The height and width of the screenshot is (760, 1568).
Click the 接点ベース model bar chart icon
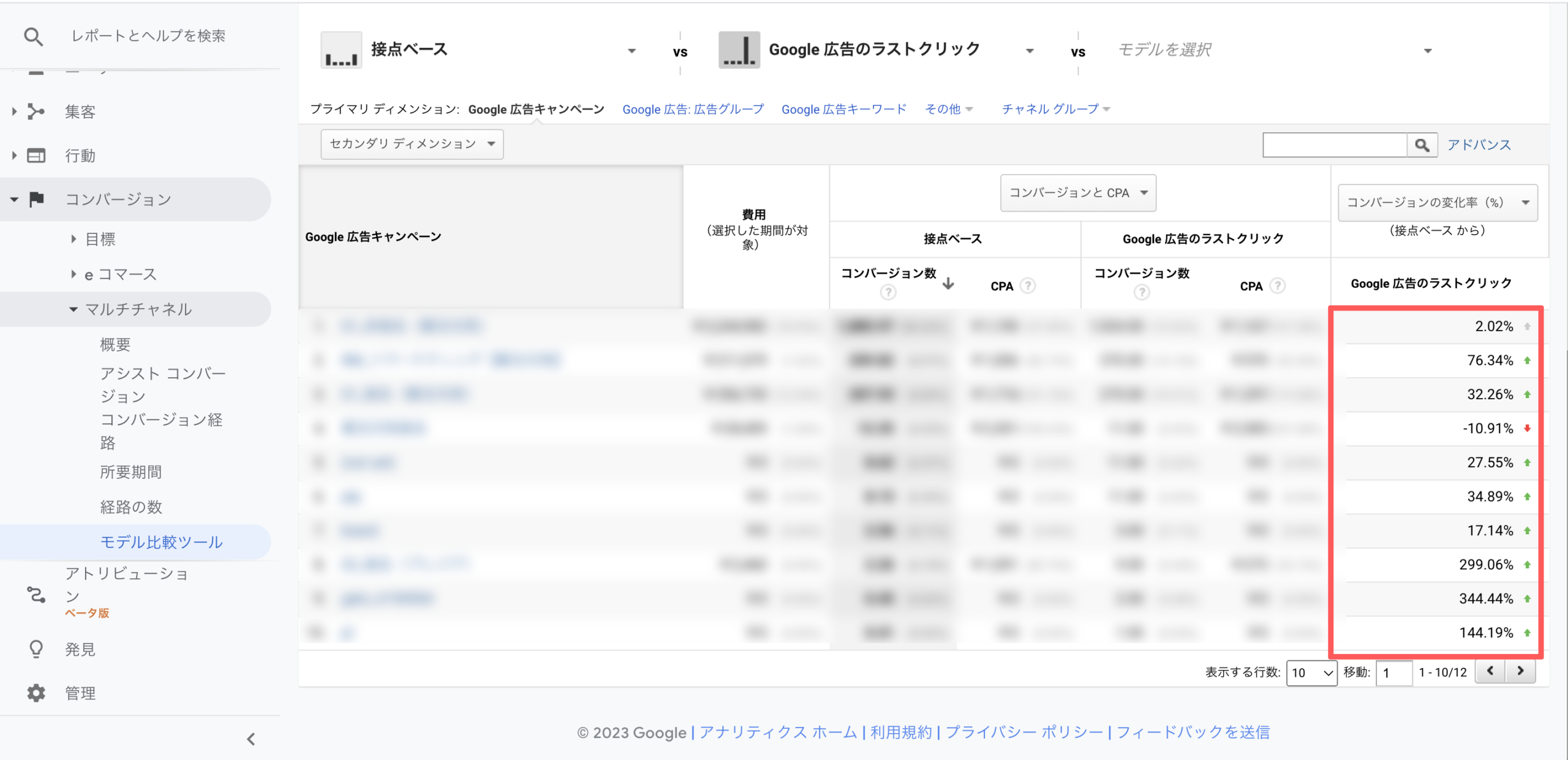tap(341, 50)
